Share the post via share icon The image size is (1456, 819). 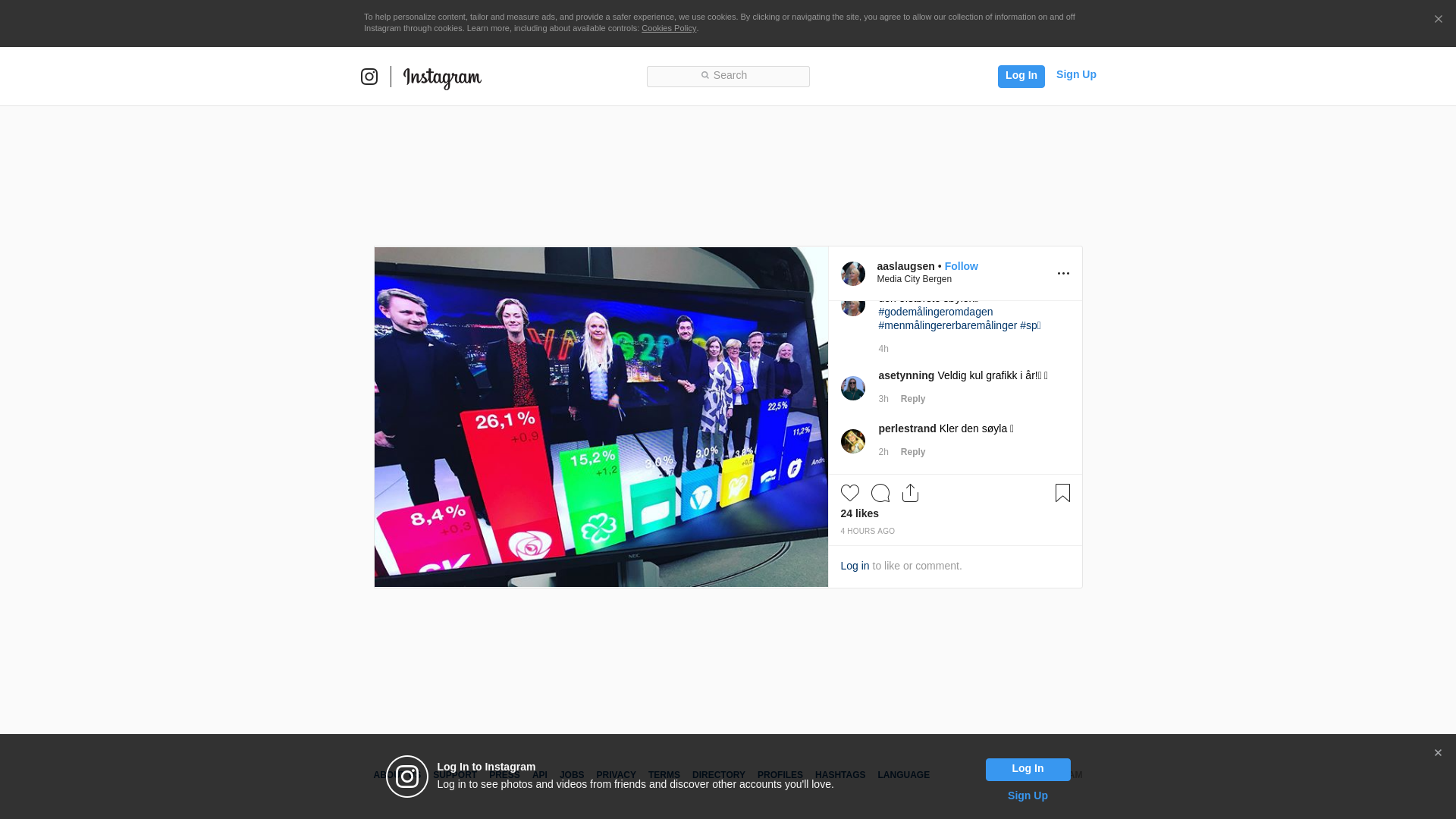[911, 493]
